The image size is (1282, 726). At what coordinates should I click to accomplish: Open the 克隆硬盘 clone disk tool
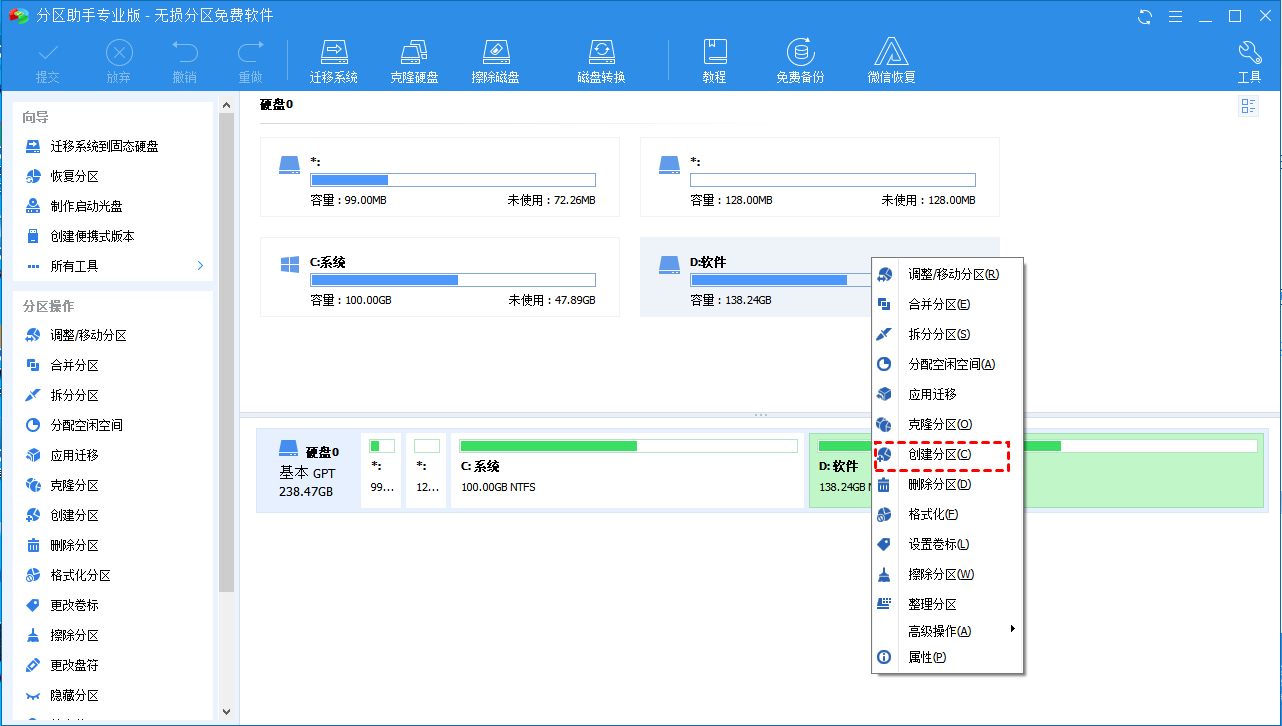pyautogui.click(x=414, y=61)
